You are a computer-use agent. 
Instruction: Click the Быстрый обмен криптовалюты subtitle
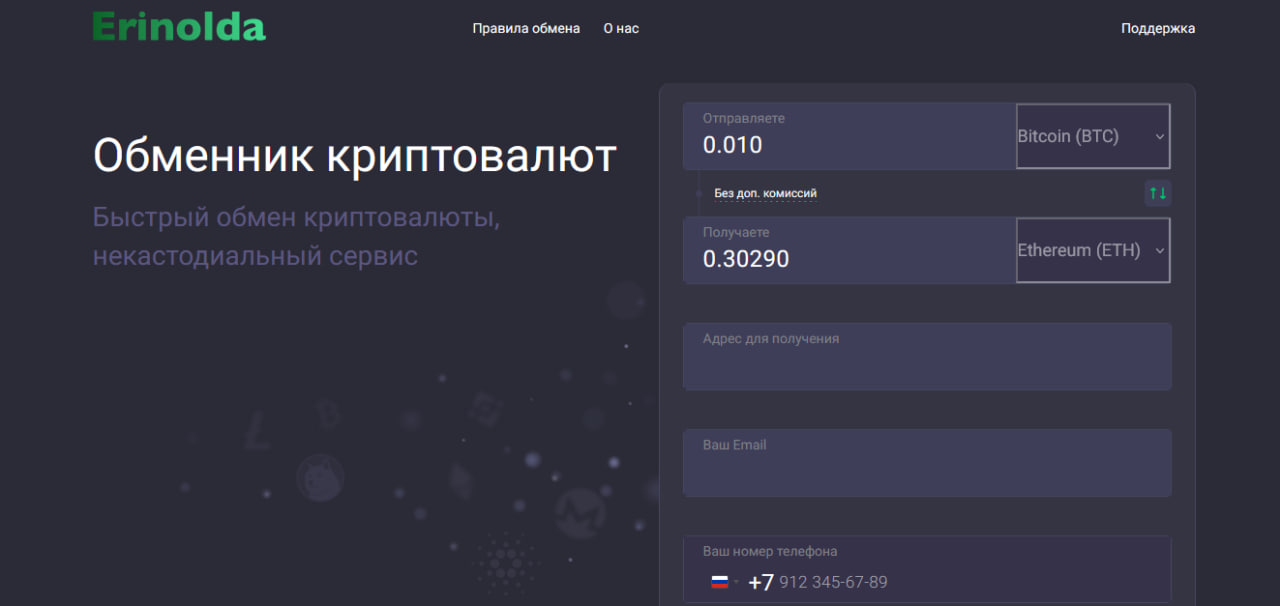coord(296,236)
